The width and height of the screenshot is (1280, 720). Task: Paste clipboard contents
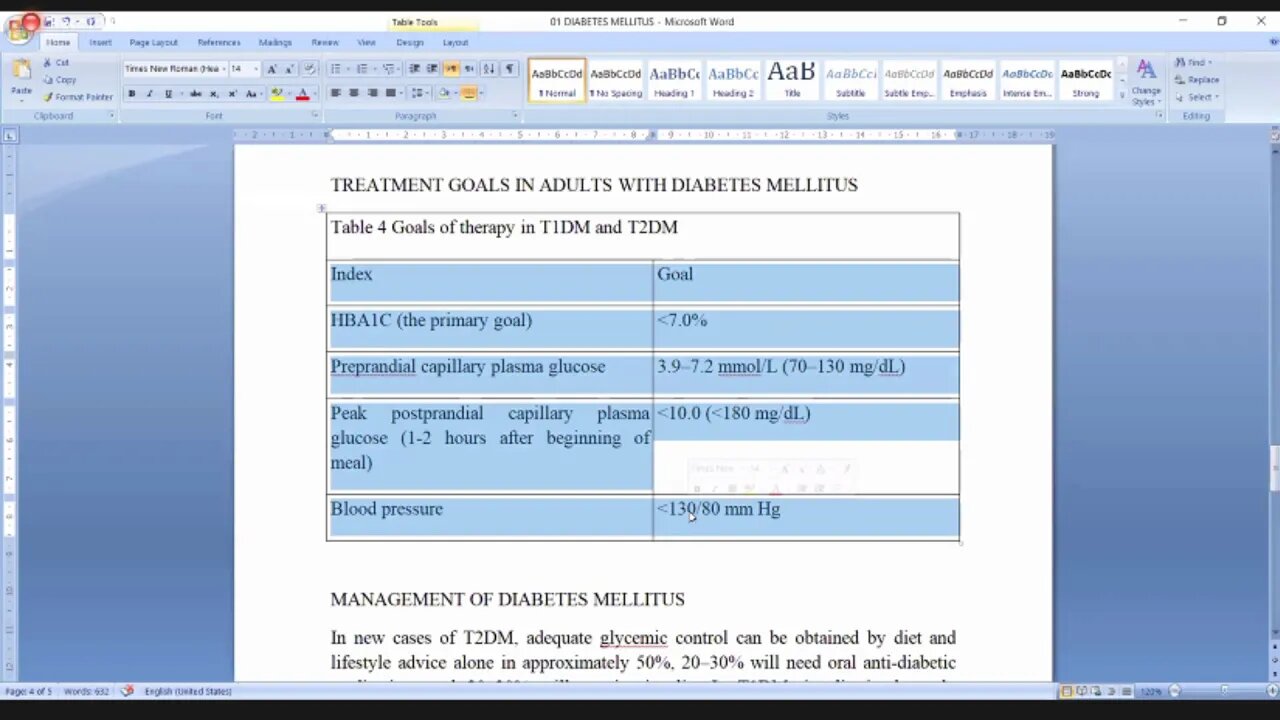(21, 79)
